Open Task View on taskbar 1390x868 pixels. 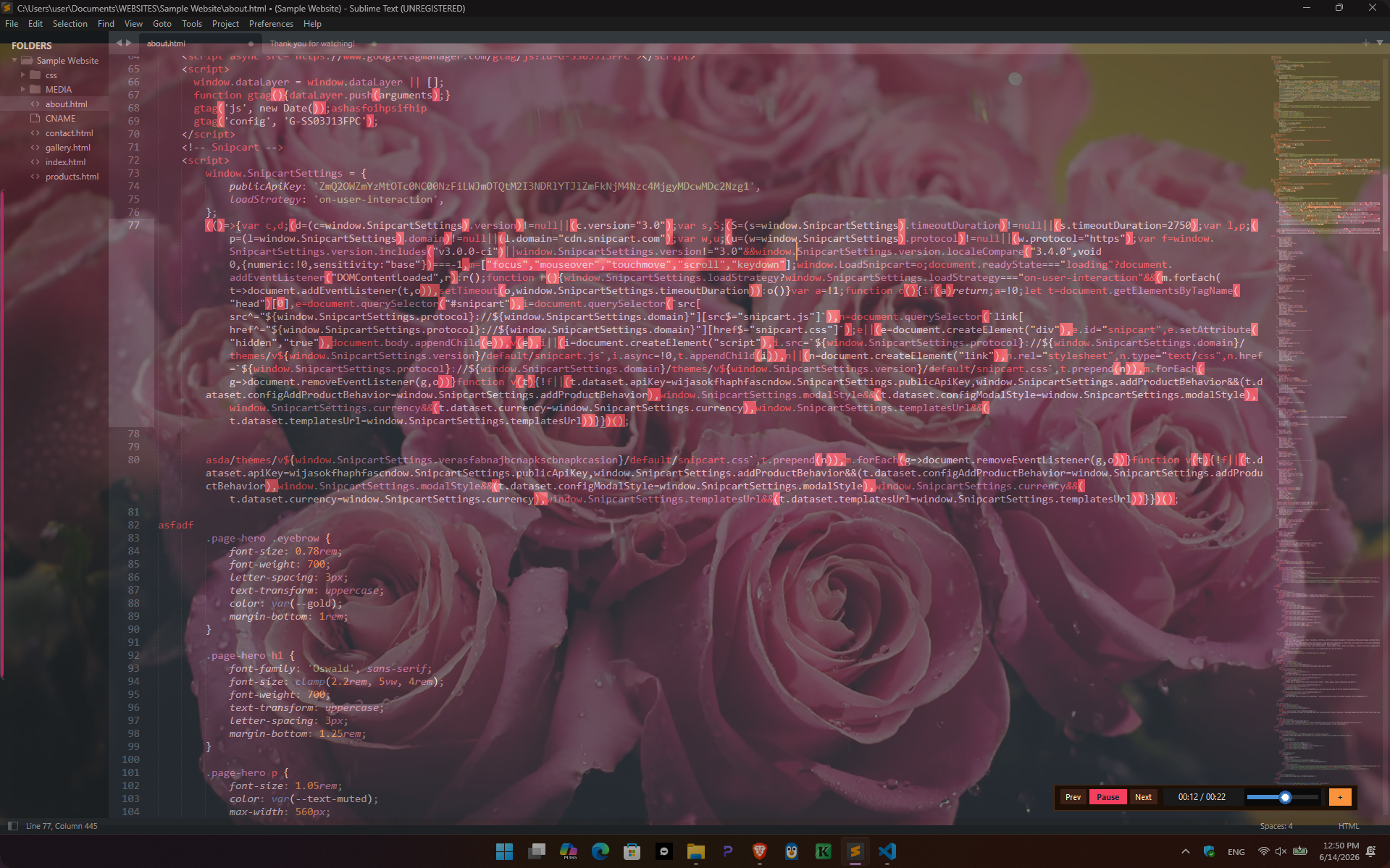(536, 851)
